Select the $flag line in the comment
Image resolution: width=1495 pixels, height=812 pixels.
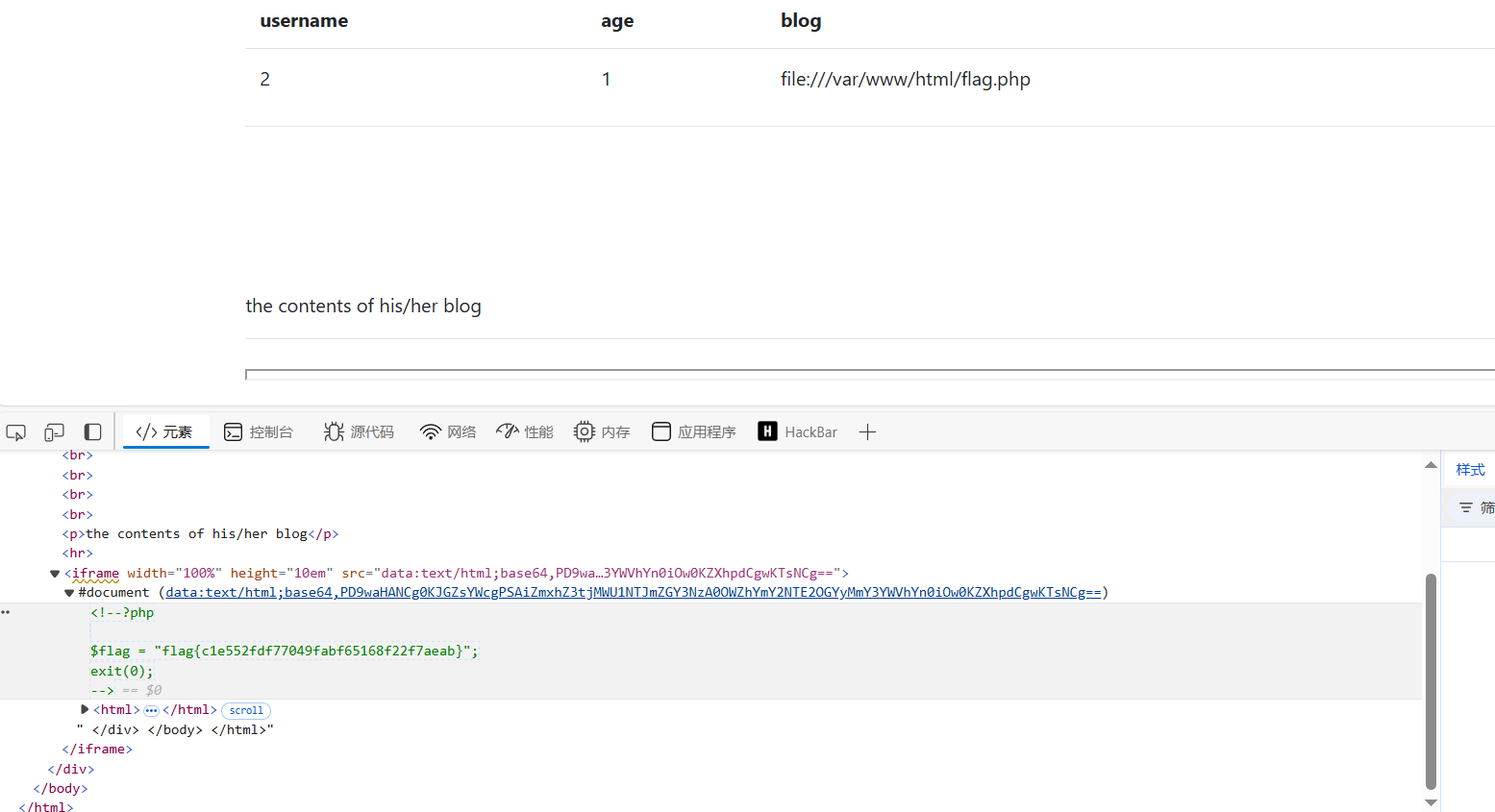[x=284, y=652]
